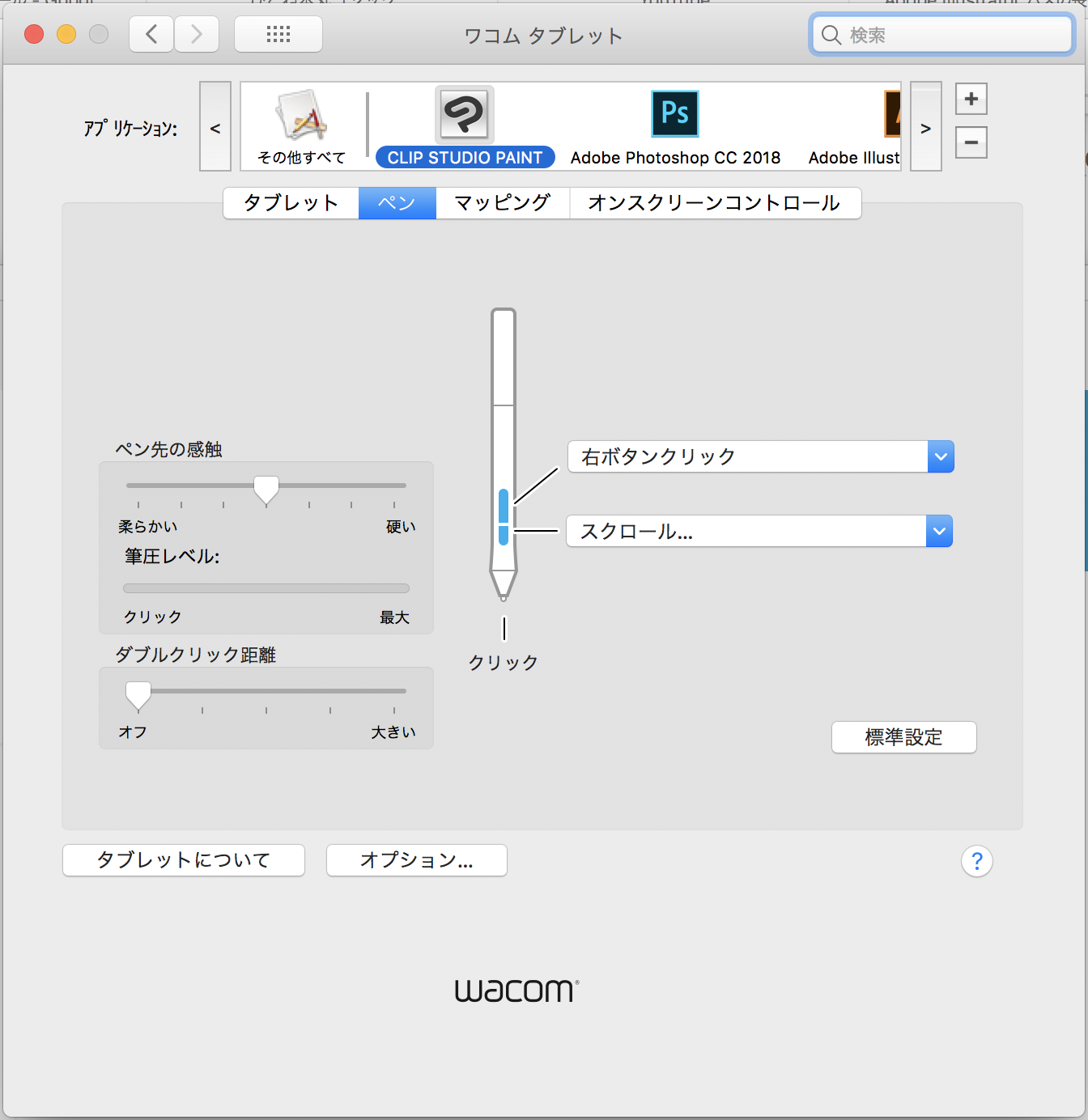Open the スクロール... lower button dropdown
The height and width of the screenshot is (1120, 1088).
click(x=759, y=531)
